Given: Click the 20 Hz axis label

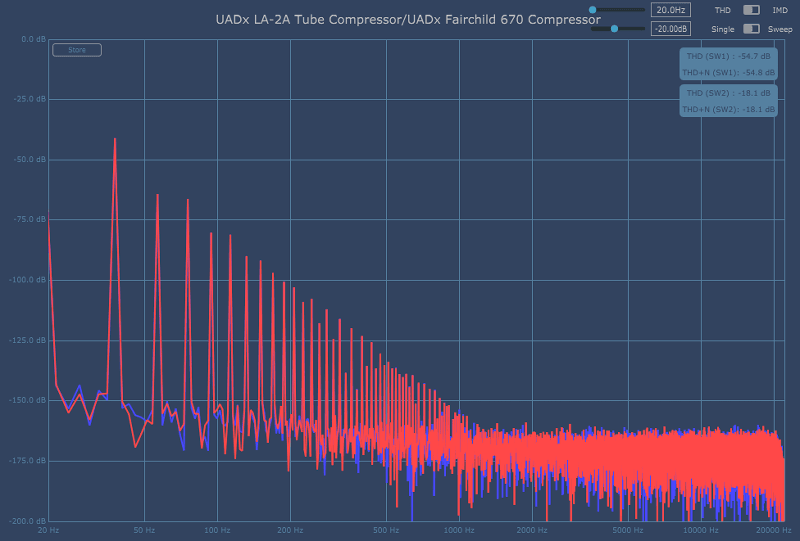Looking at the screenshot, I should pyautogui.click(x=48, y=530).
